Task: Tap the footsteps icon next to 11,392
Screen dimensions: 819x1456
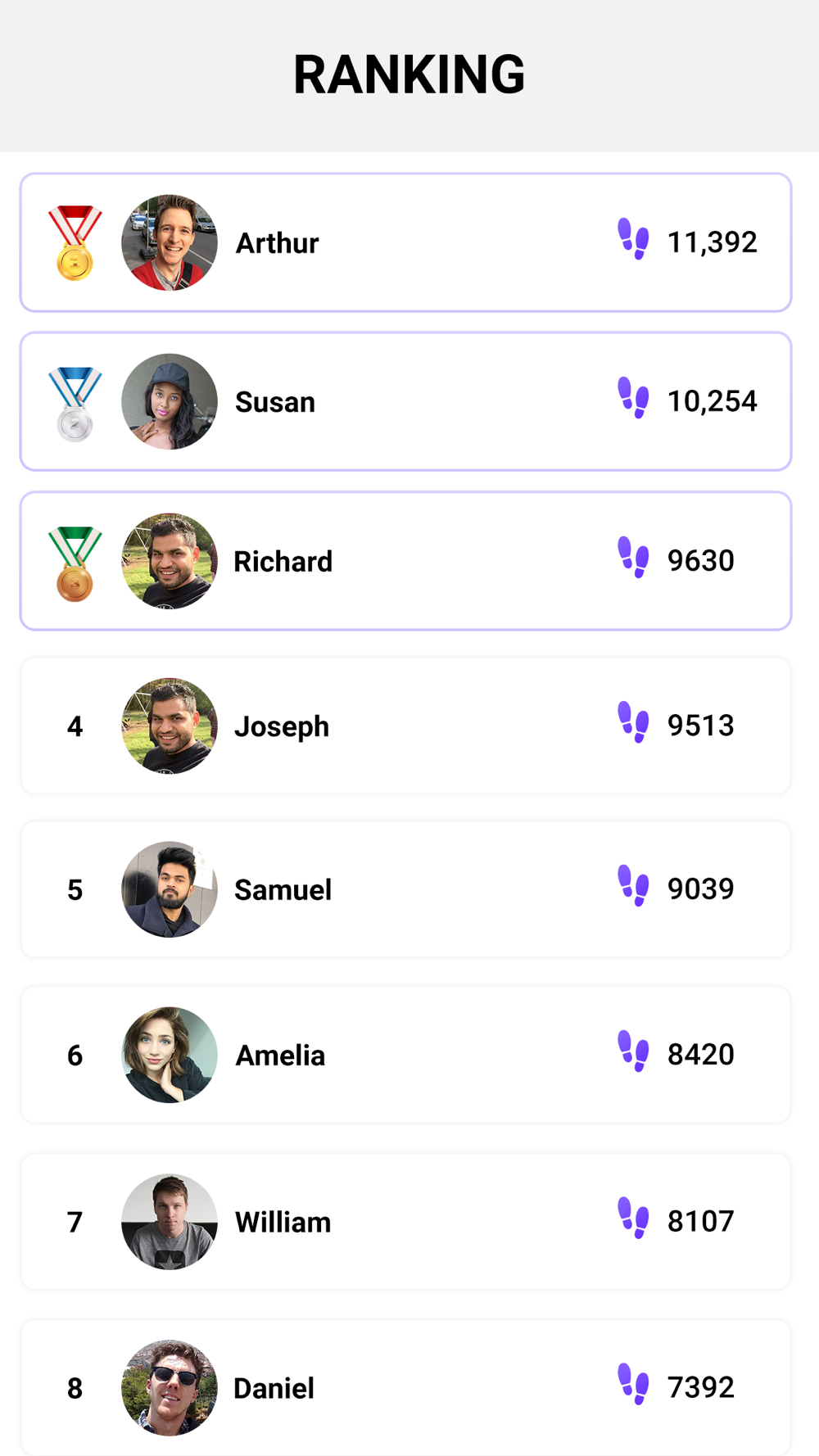Action: click(x=633, y=238)
